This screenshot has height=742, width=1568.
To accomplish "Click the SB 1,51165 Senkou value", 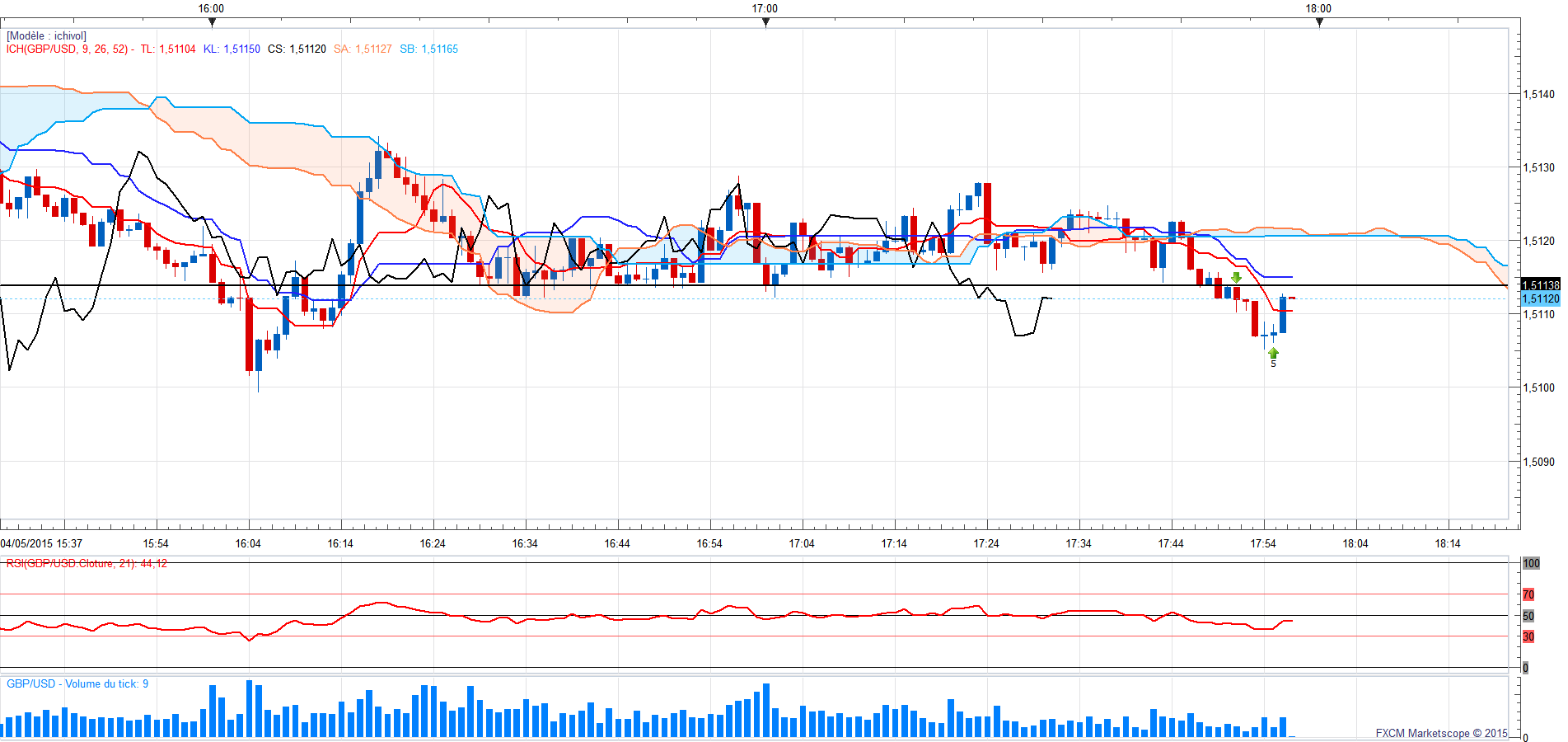I will pos(428,49).
